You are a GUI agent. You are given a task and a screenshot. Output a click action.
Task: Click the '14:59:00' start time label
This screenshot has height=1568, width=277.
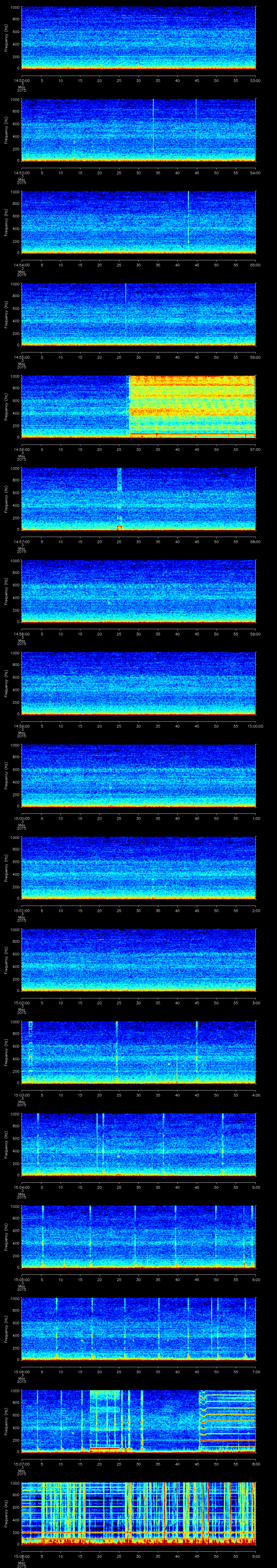pos(21,726)
